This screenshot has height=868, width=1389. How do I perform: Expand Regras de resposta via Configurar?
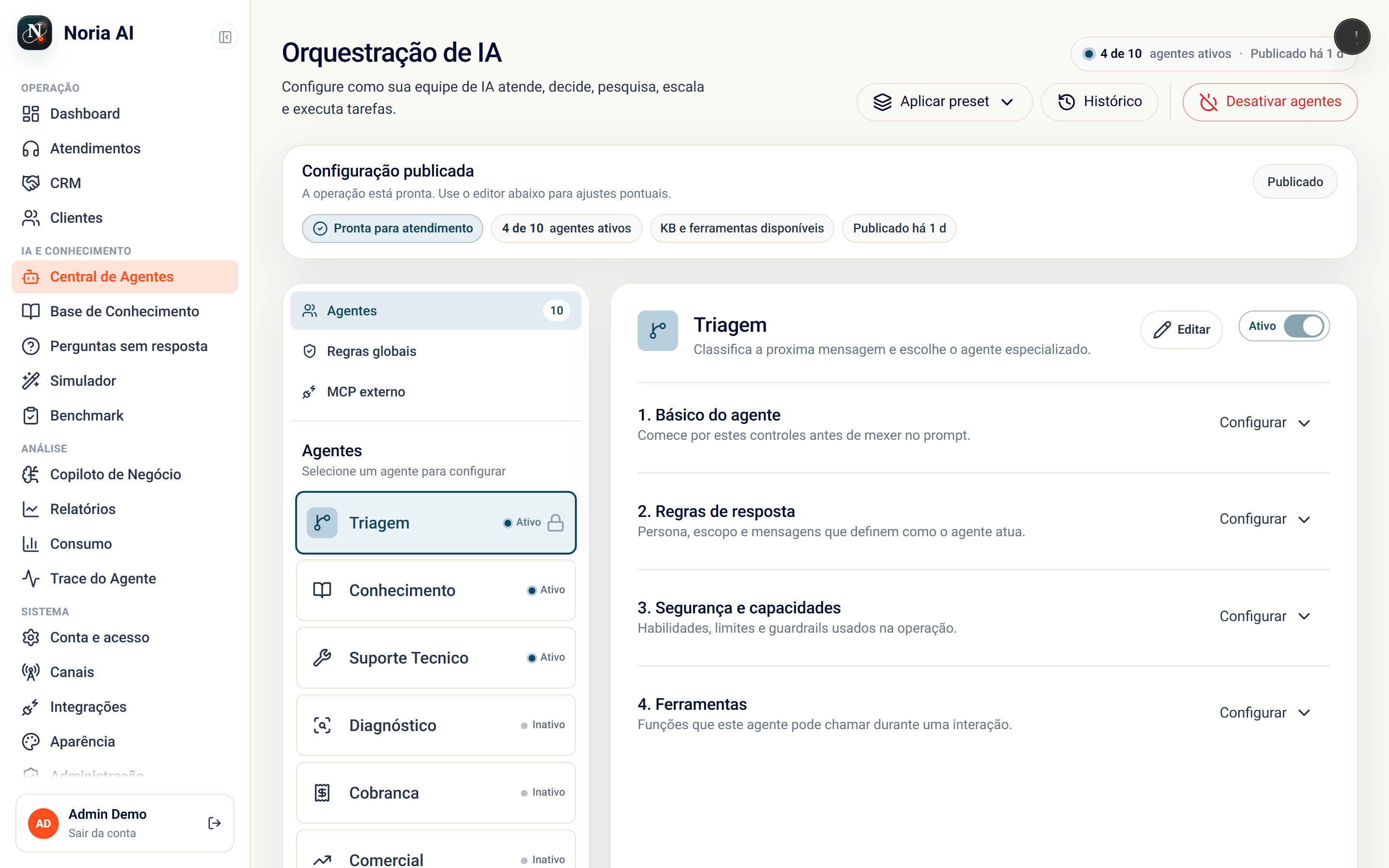click(x=1265, y=519)
